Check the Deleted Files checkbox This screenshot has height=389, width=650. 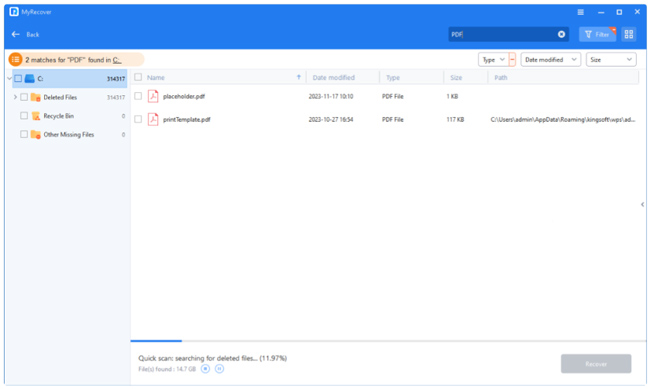pos(24,97)
